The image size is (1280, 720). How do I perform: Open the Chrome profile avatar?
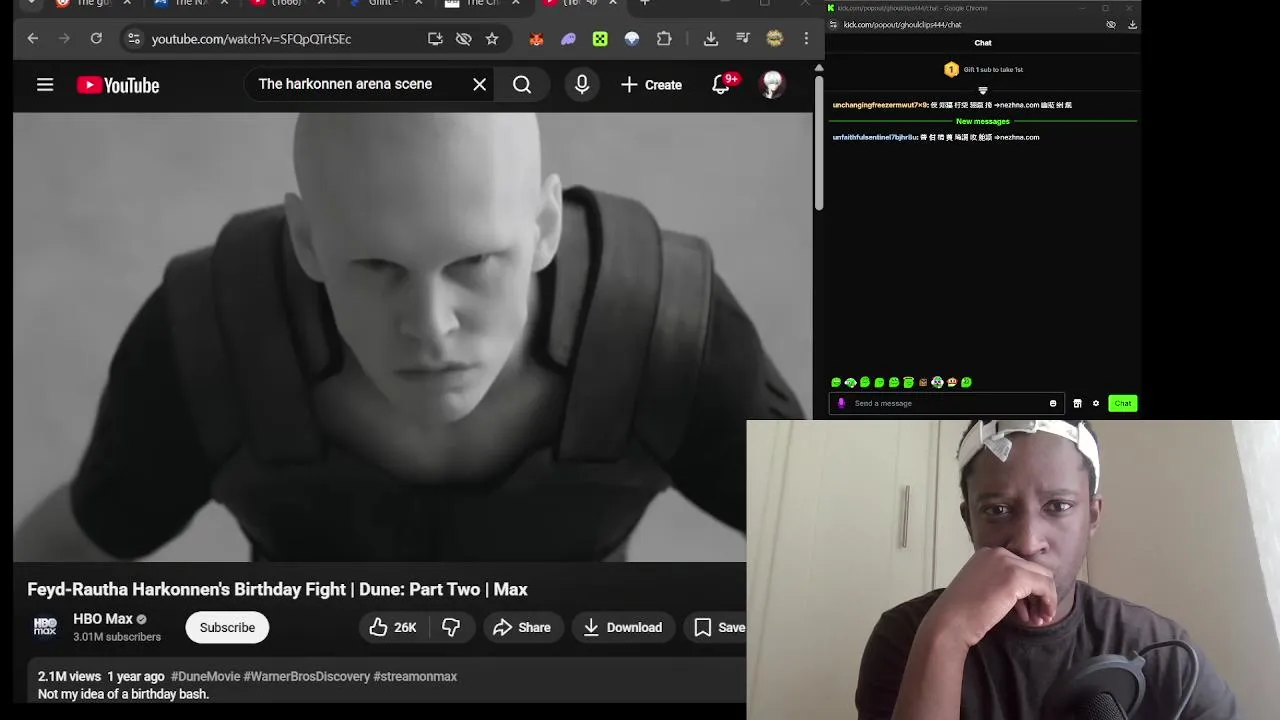(775, 39)
